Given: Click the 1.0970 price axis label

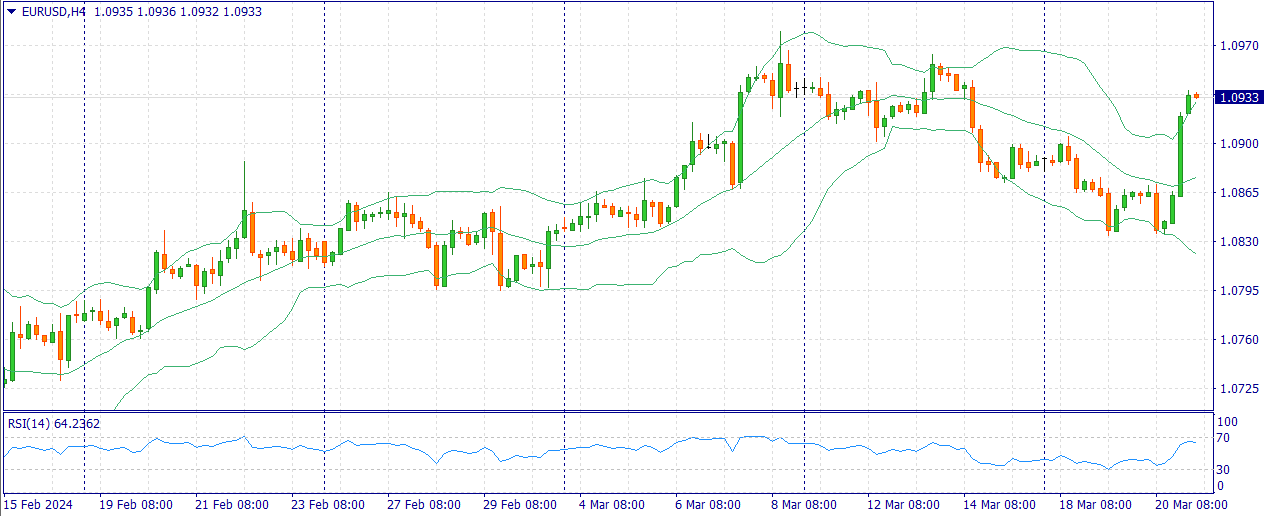Looking at the screenshot, I should pos(1238,46).
